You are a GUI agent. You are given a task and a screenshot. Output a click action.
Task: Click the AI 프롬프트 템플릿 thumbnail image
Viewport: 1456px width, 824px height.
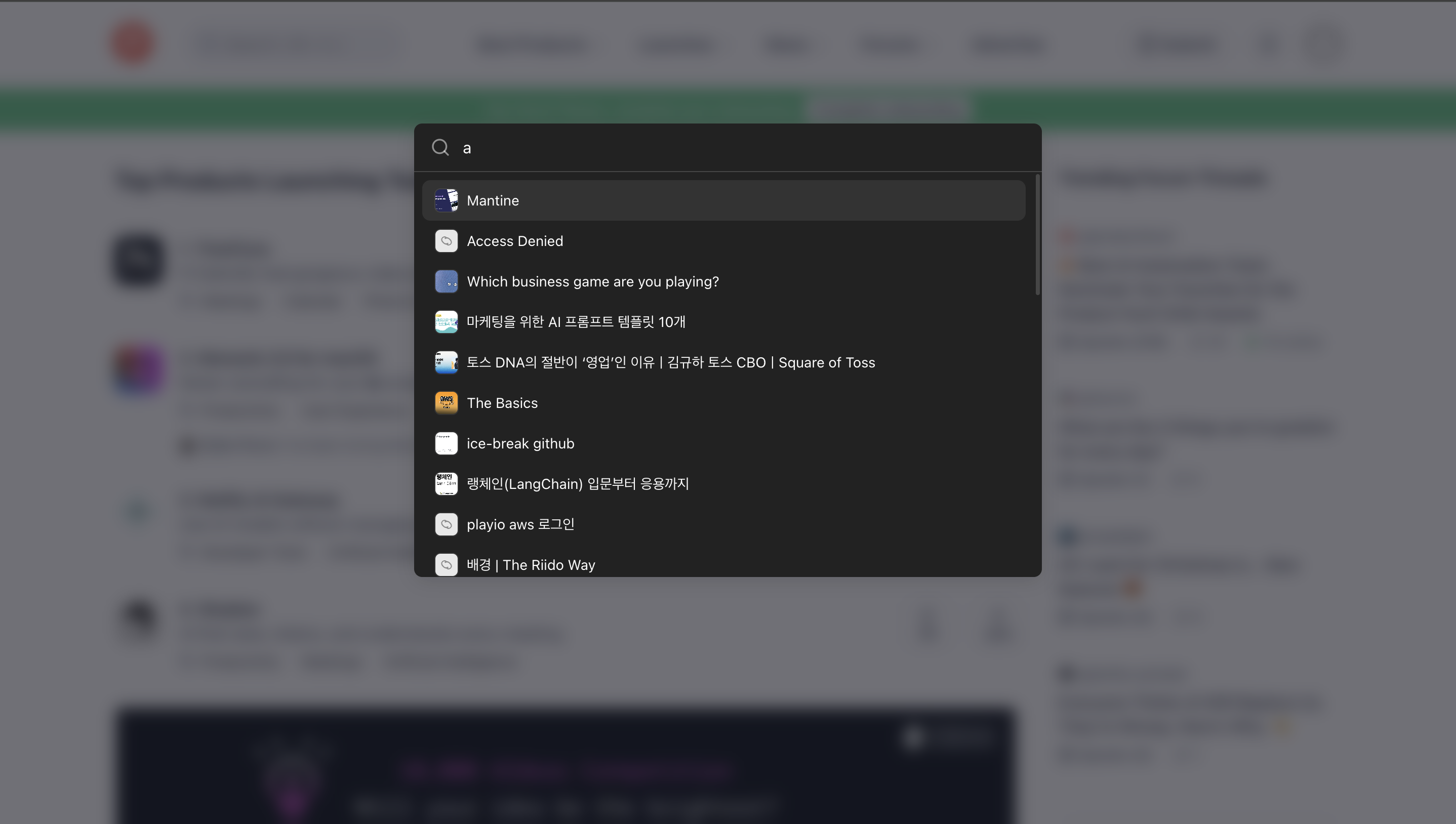coord(447,322)
